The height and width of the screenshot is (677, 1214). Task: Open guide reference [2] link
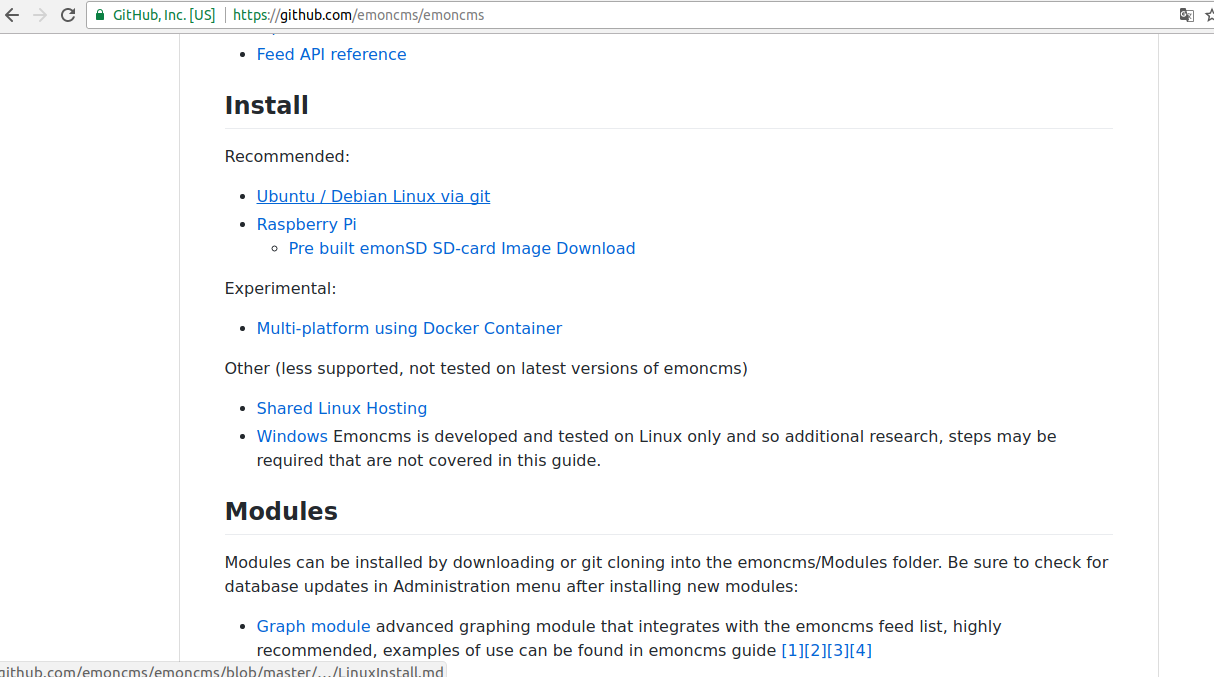coord(815,650)
